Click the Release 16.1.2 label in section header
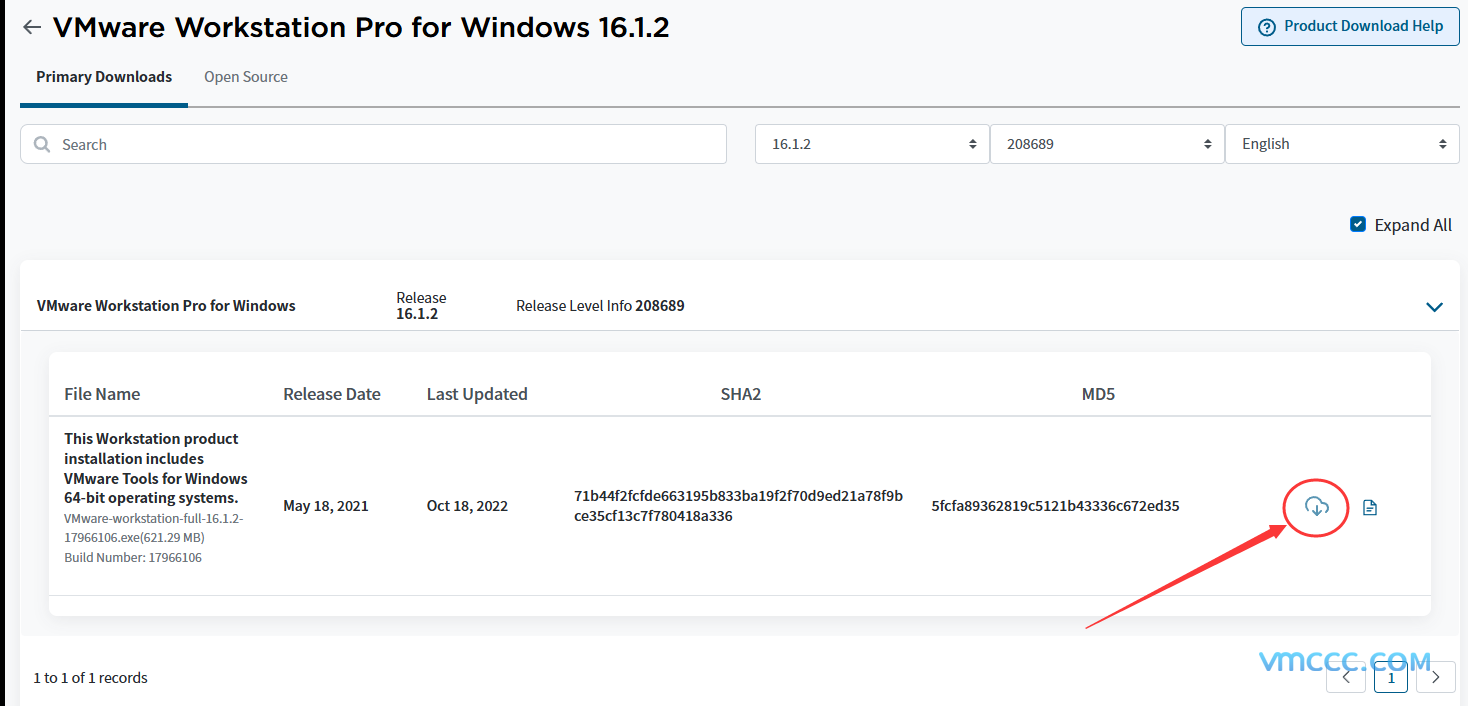The height and width of the screenshot is (706, 1468). tap(421, 306)
